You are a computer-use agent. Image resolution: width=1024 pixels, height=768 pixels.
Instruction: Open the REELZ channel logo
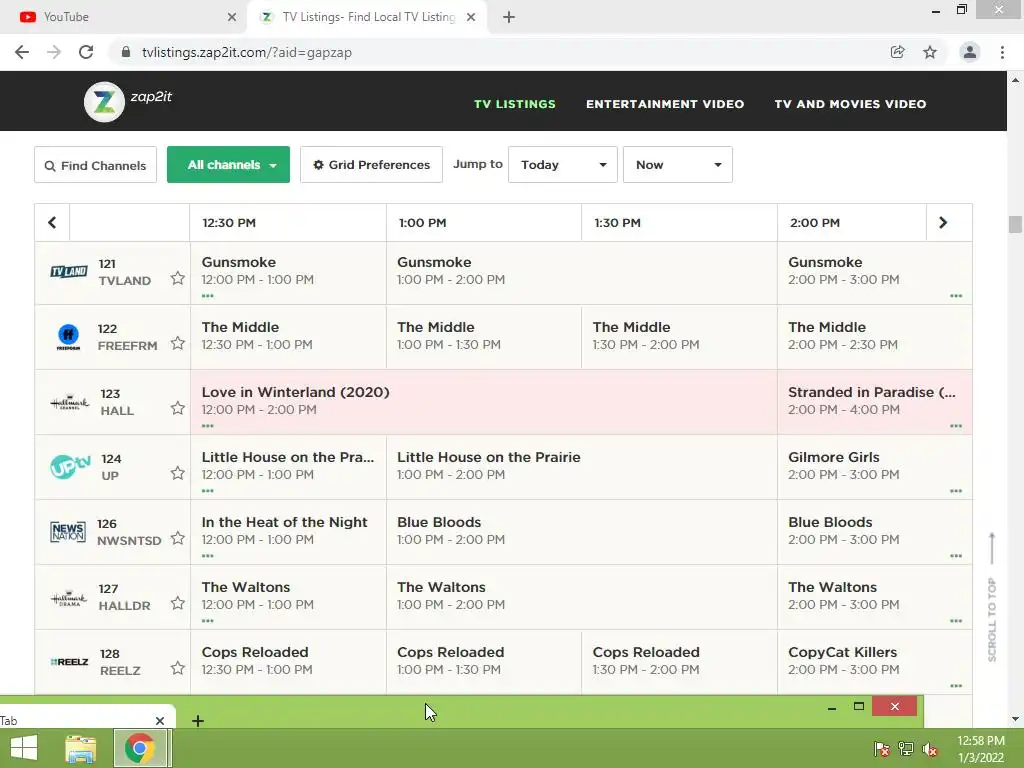[69, 662]
